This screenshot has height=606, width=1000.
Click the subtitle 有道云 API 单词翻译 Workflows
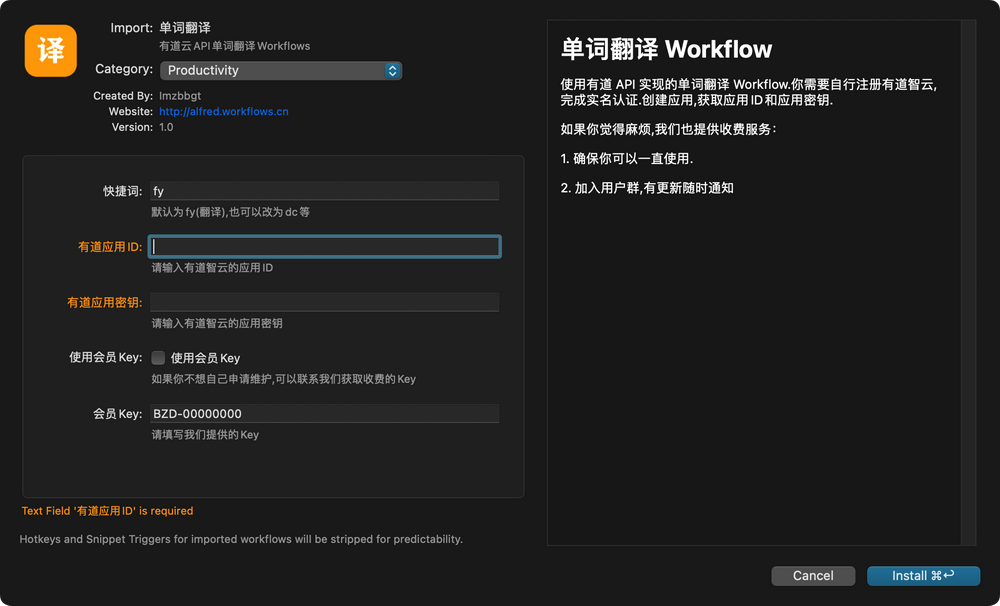point(234,46)
